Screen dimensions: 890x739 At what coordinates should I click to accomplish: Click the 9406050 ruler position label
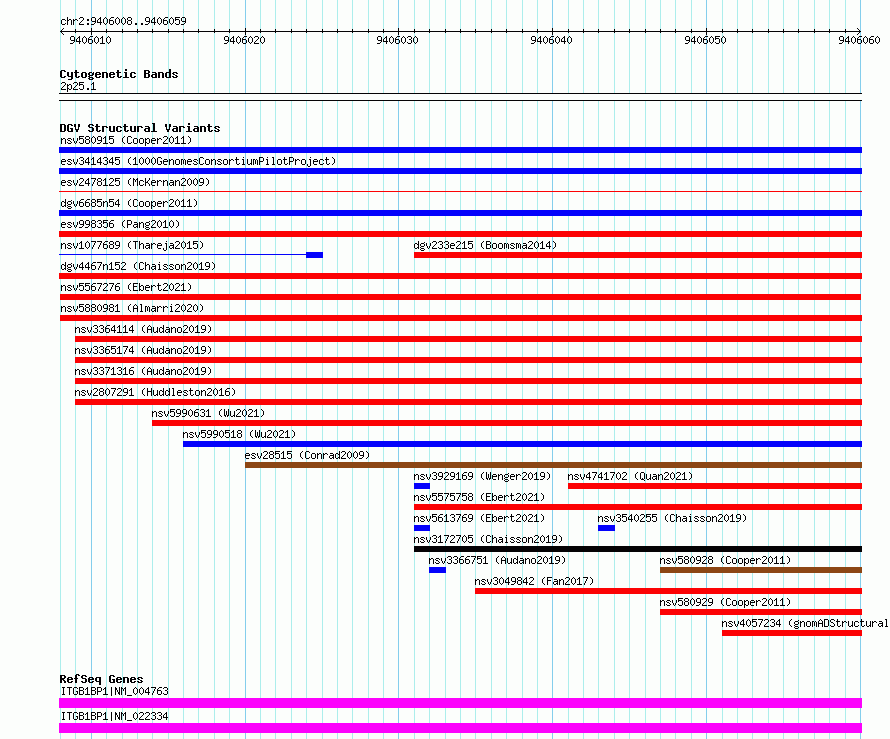tap(705, 40)
